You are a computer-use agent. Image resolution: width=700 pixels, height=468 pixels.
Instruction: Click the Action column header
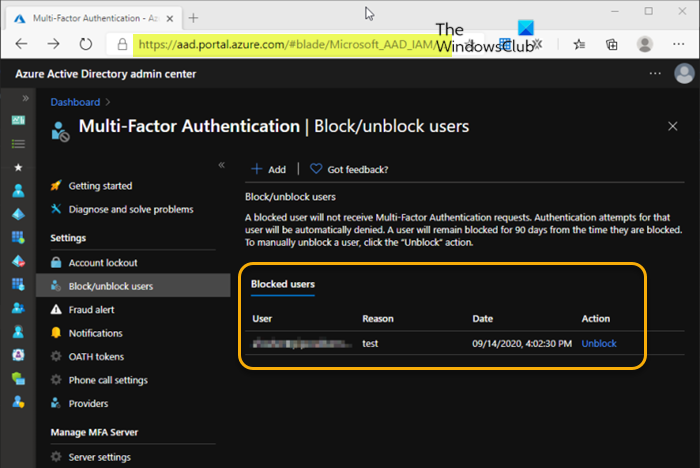pyautogui.click(x=596, y=318)
